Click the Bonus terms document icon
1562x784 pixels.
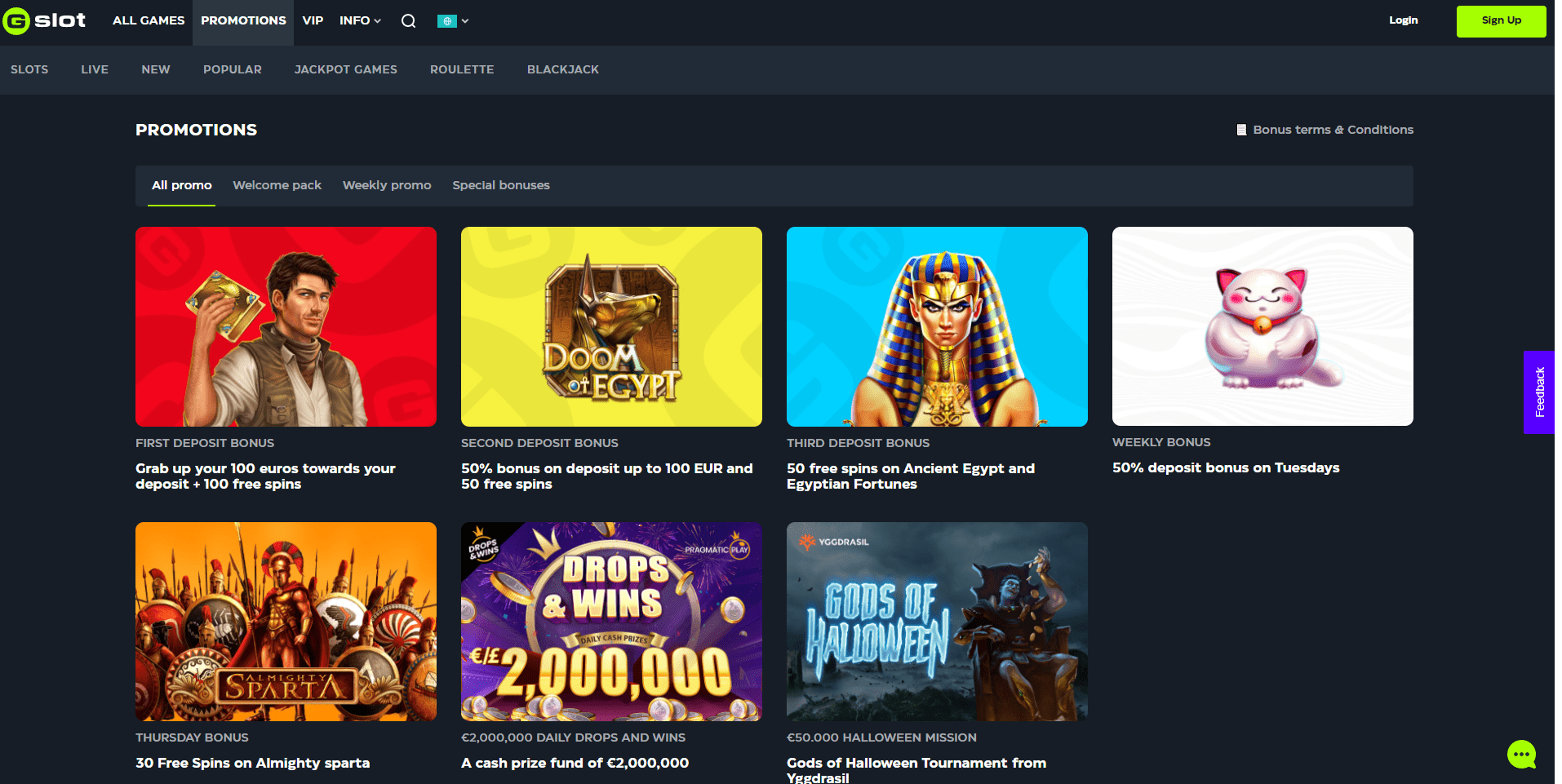click(x=1241, y=130)
